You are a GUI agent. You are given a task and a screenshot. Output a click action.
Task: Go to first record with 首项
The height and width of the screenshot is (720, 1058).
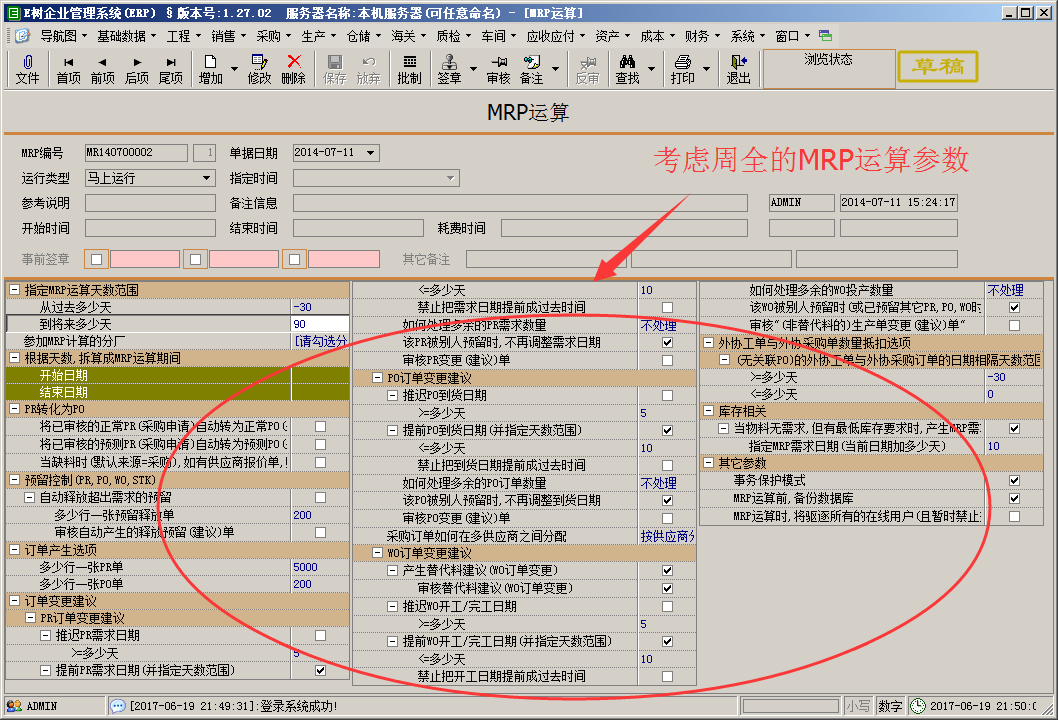tap(68, 62)
